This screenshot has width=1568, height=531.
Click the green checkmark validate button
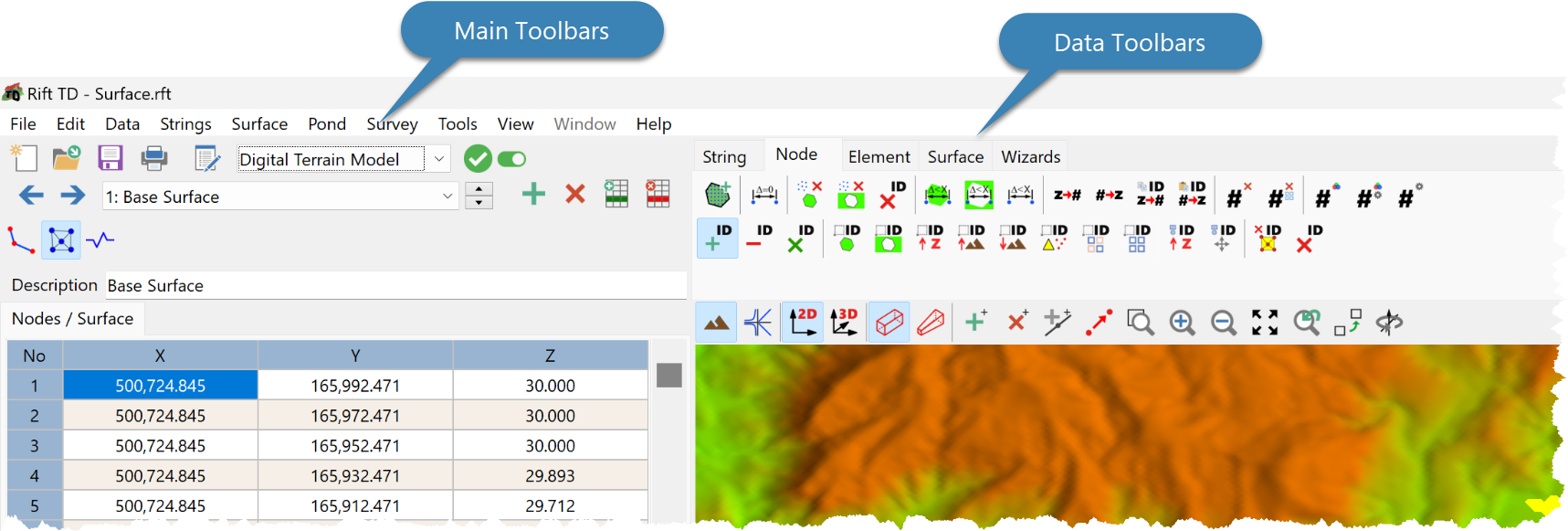point(478,159)
